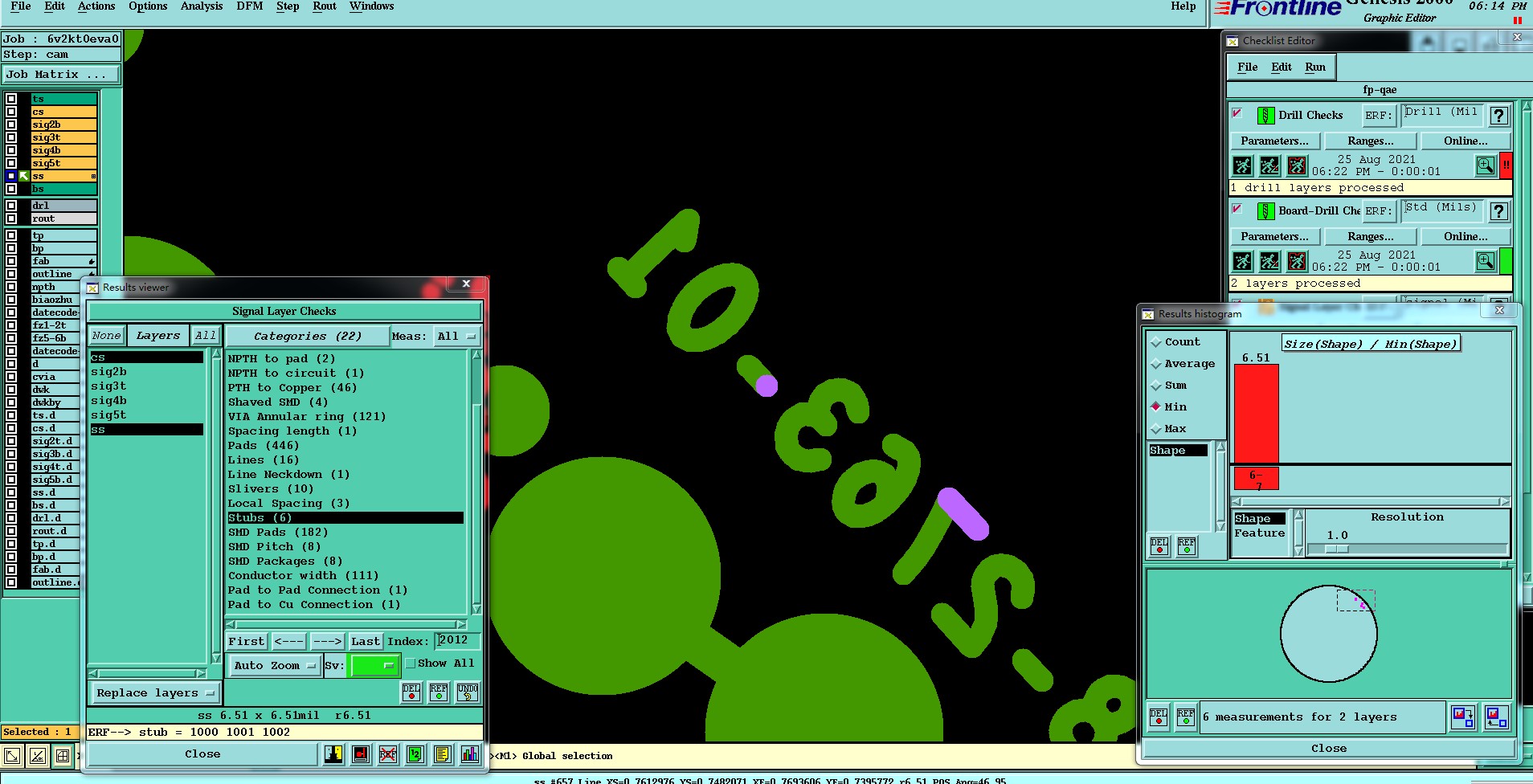Click All layers button in Results viewer
The image size is (1533, 784).
[206, 336]
